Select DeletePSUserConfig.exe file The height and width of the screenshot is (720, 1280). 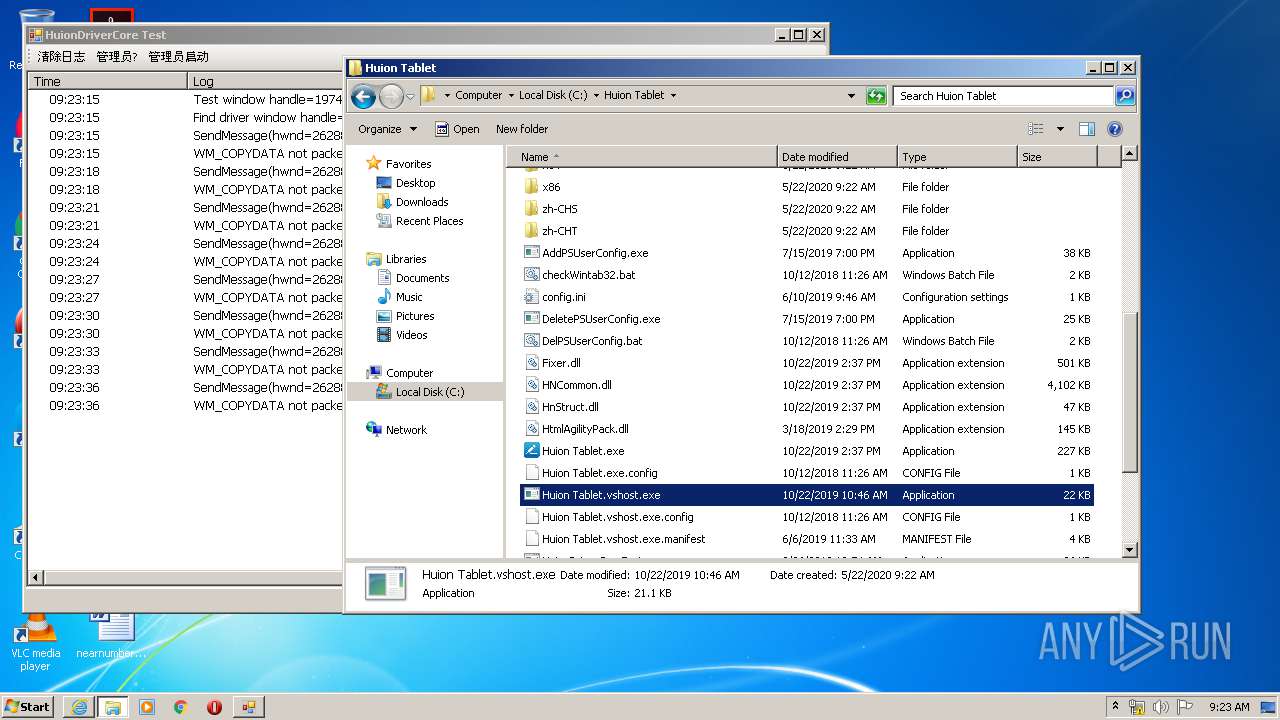(x=601, y=319)
